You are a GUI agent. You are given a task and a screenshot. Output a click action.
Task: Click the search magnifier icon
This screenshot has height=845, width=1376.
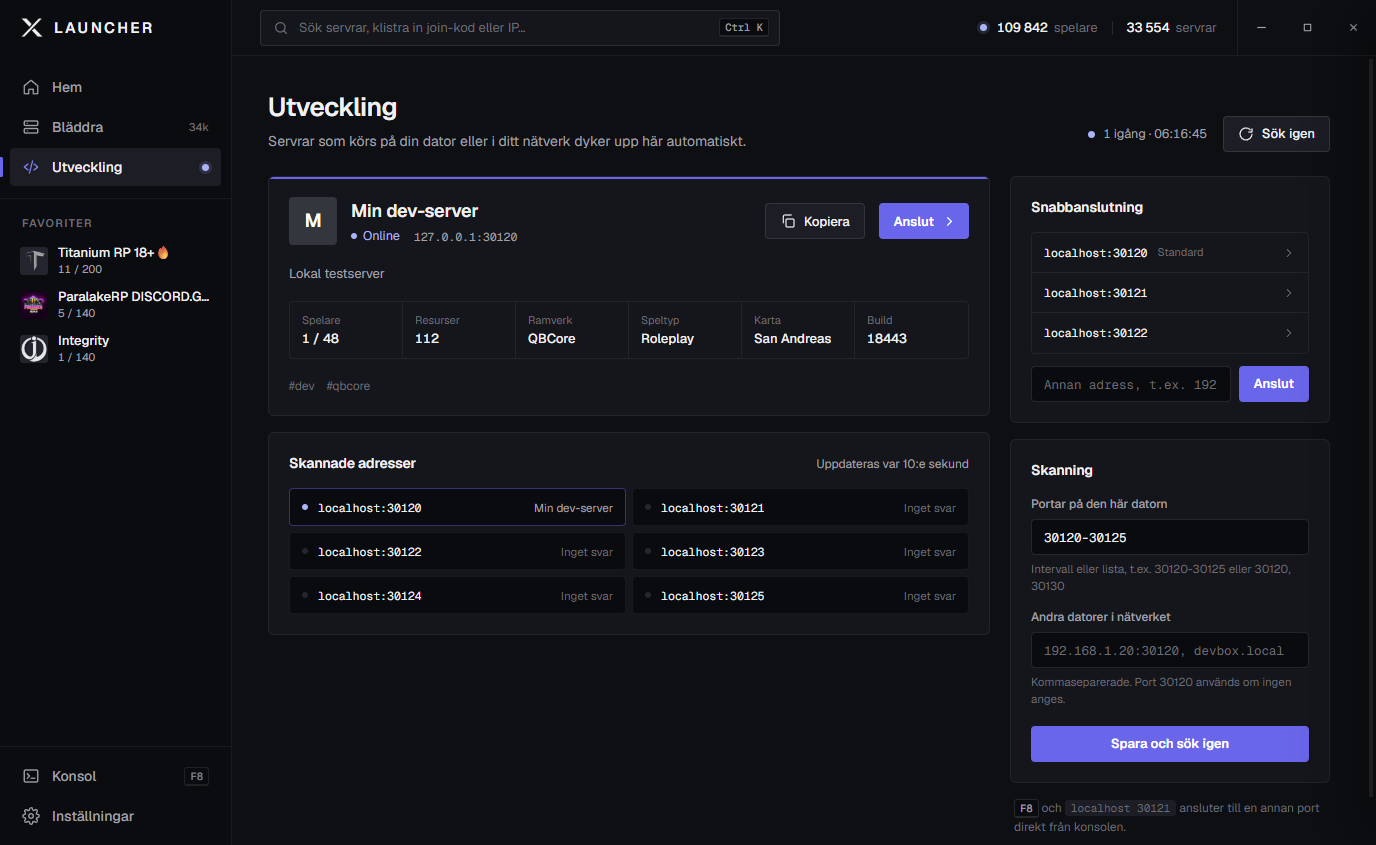(x=281, y=28)
